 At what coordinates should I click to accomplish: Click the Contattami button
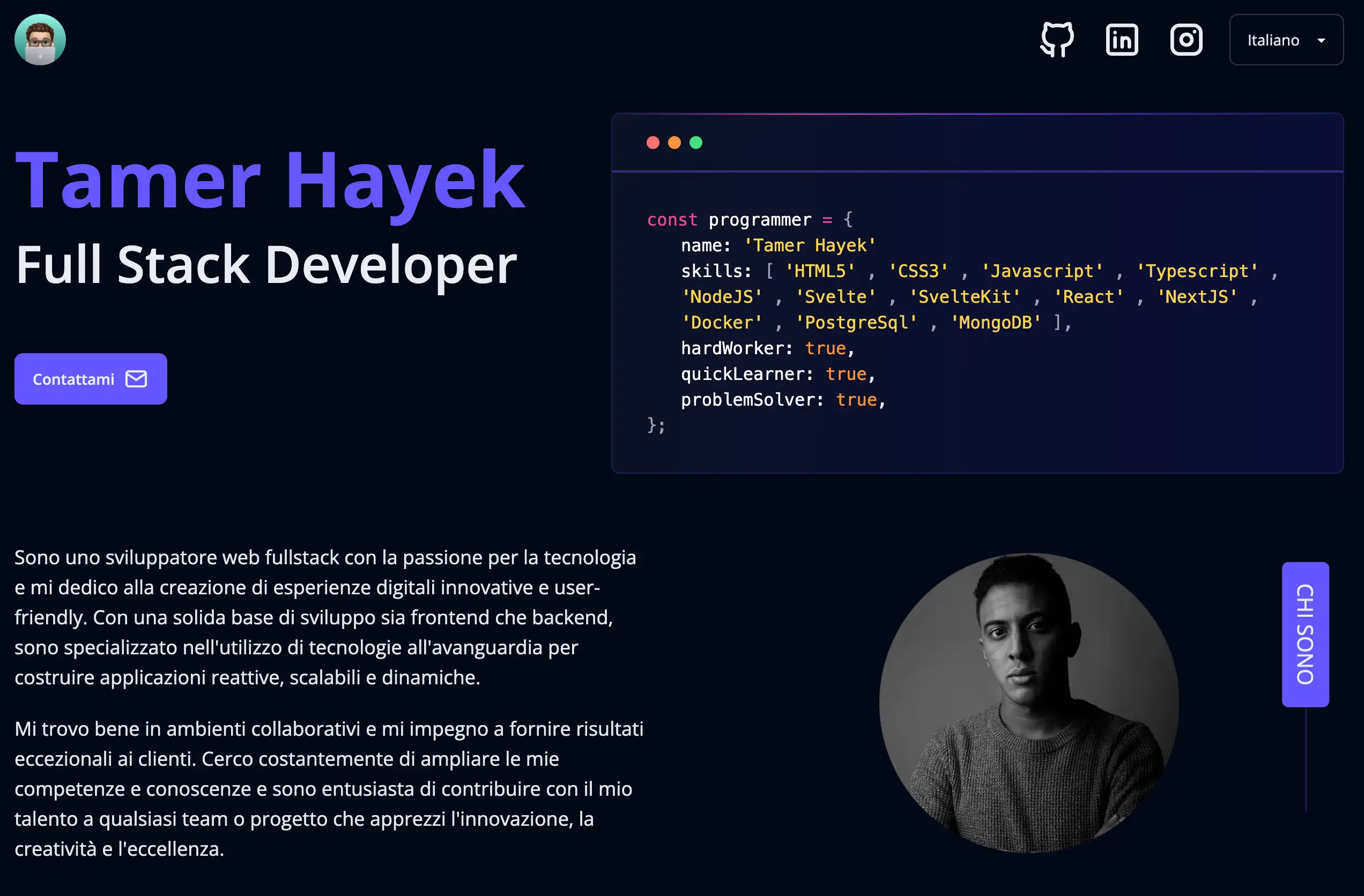point(91,379)
